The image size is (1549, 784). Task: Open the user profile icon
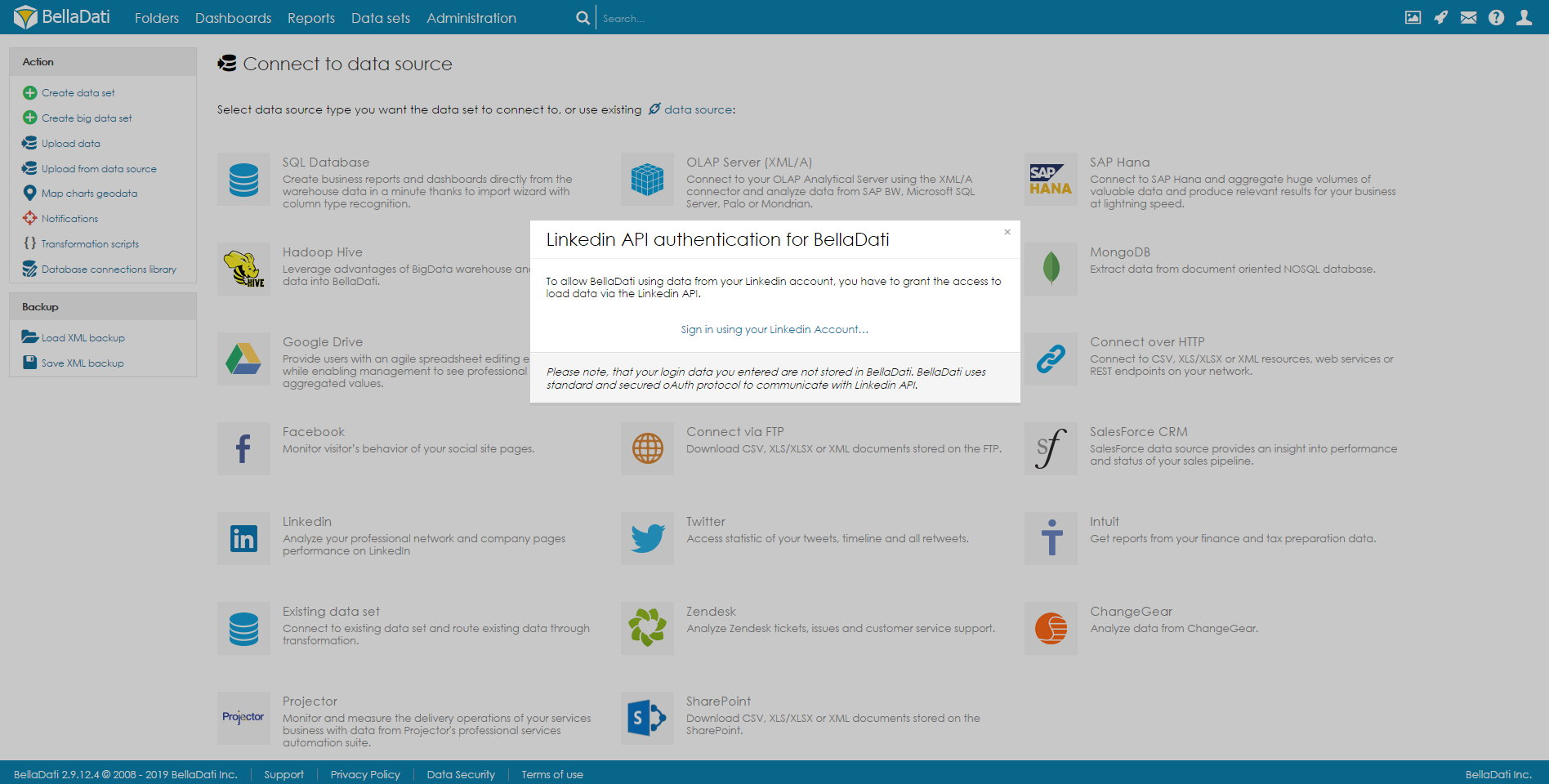1524,17
